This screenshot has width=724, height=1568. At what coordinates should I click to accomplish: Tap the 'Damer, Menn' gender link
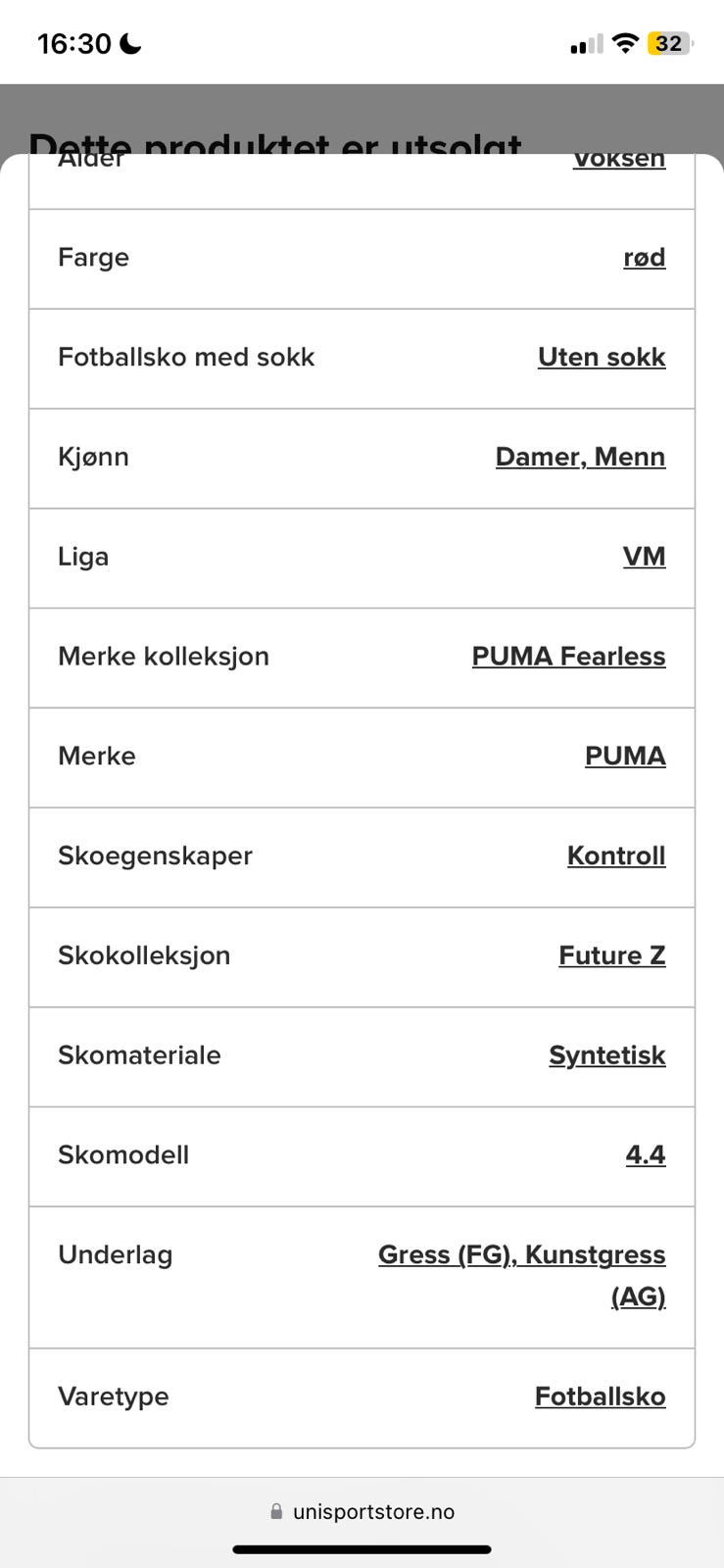580,458
